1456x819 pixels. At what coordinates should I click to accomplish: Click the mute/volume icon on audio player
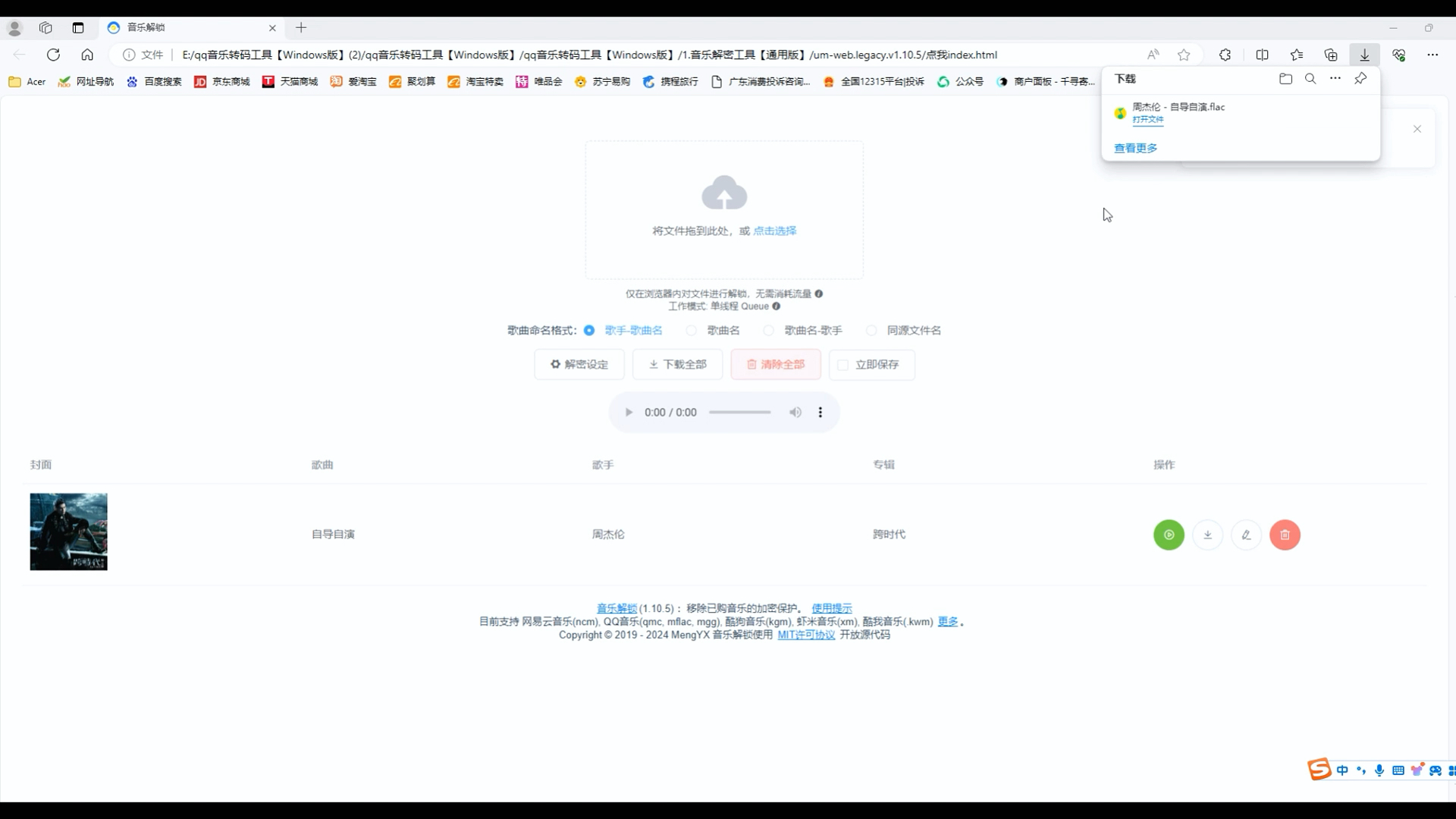pyautogui.click(x=795, y=412)
